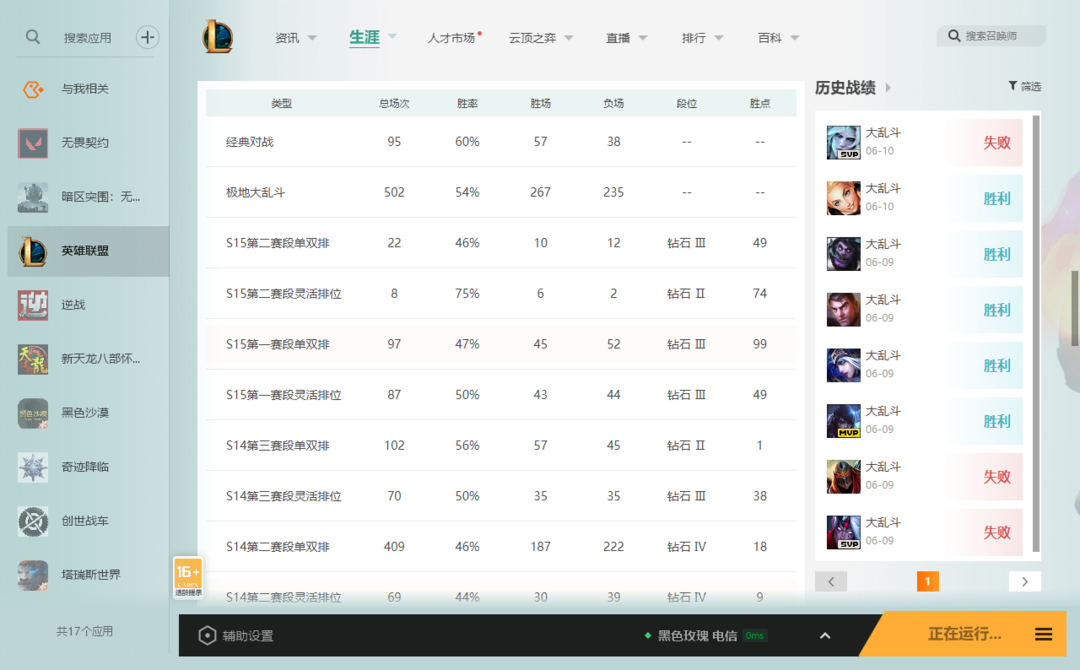This screenshot has width=1080, height=670.
Task: Focus the 搜索应用 search field
Action: click(87, 38)
